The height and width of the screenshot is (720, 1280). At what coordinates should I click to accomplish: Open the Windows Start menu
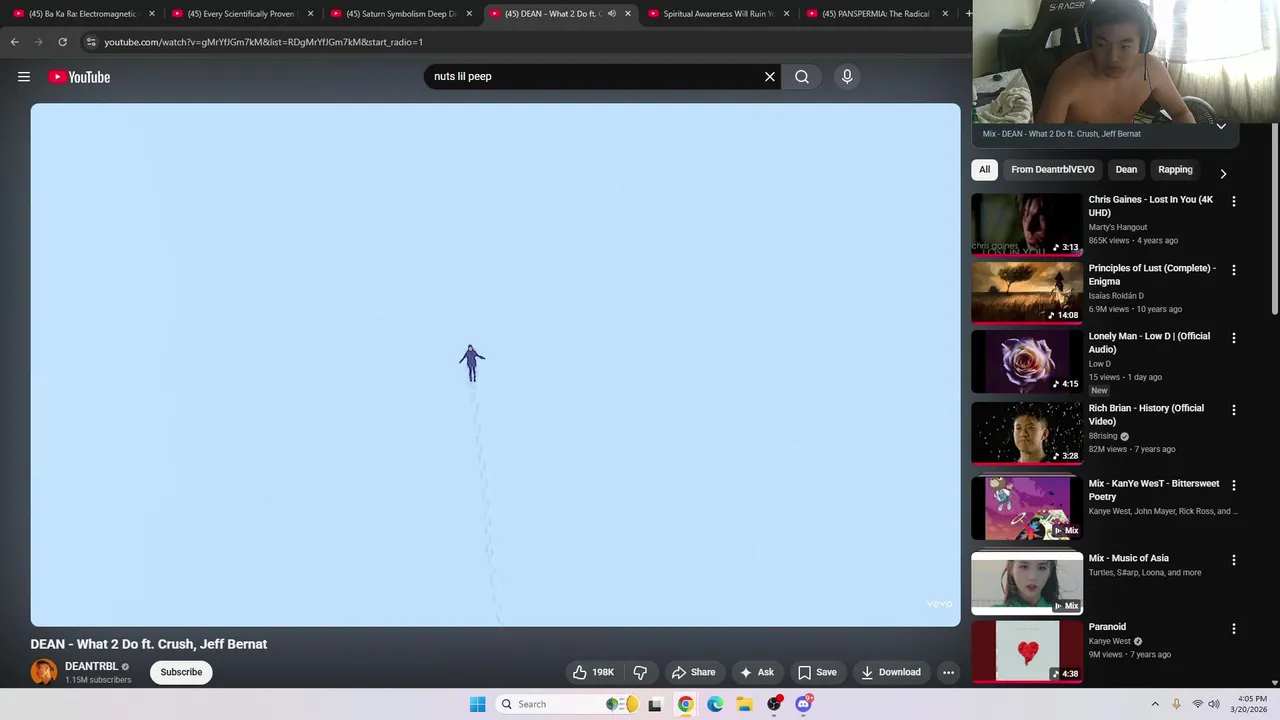coord(477,704)
